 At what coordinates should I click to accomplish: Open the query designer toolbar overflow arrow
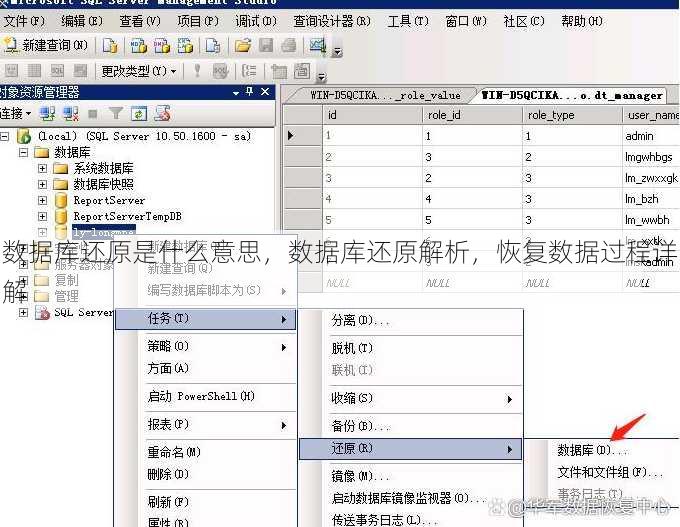pyautogui.click(x=321, y=77)
